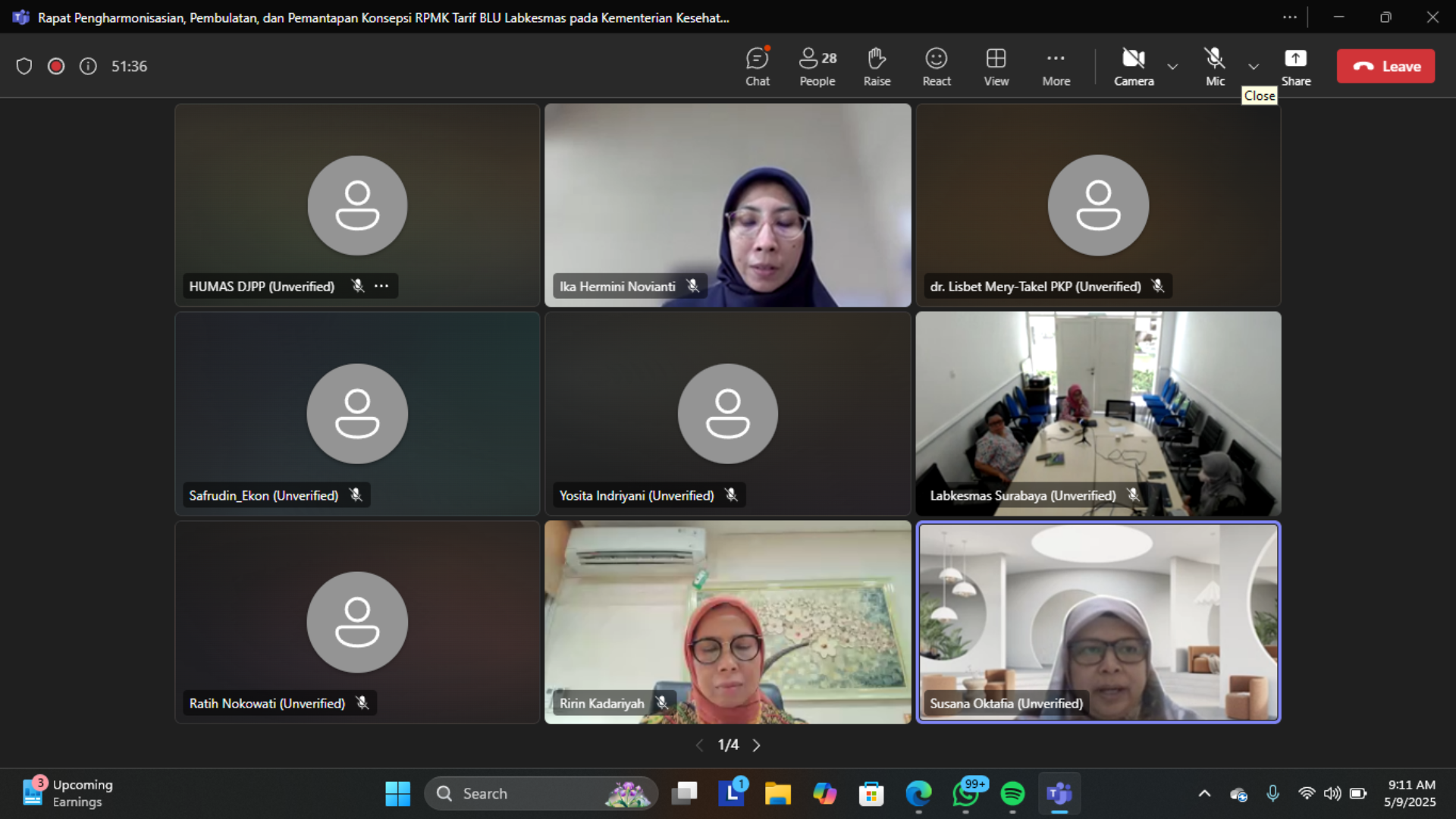Open Task View on the taskbar

tap(684, 794)
